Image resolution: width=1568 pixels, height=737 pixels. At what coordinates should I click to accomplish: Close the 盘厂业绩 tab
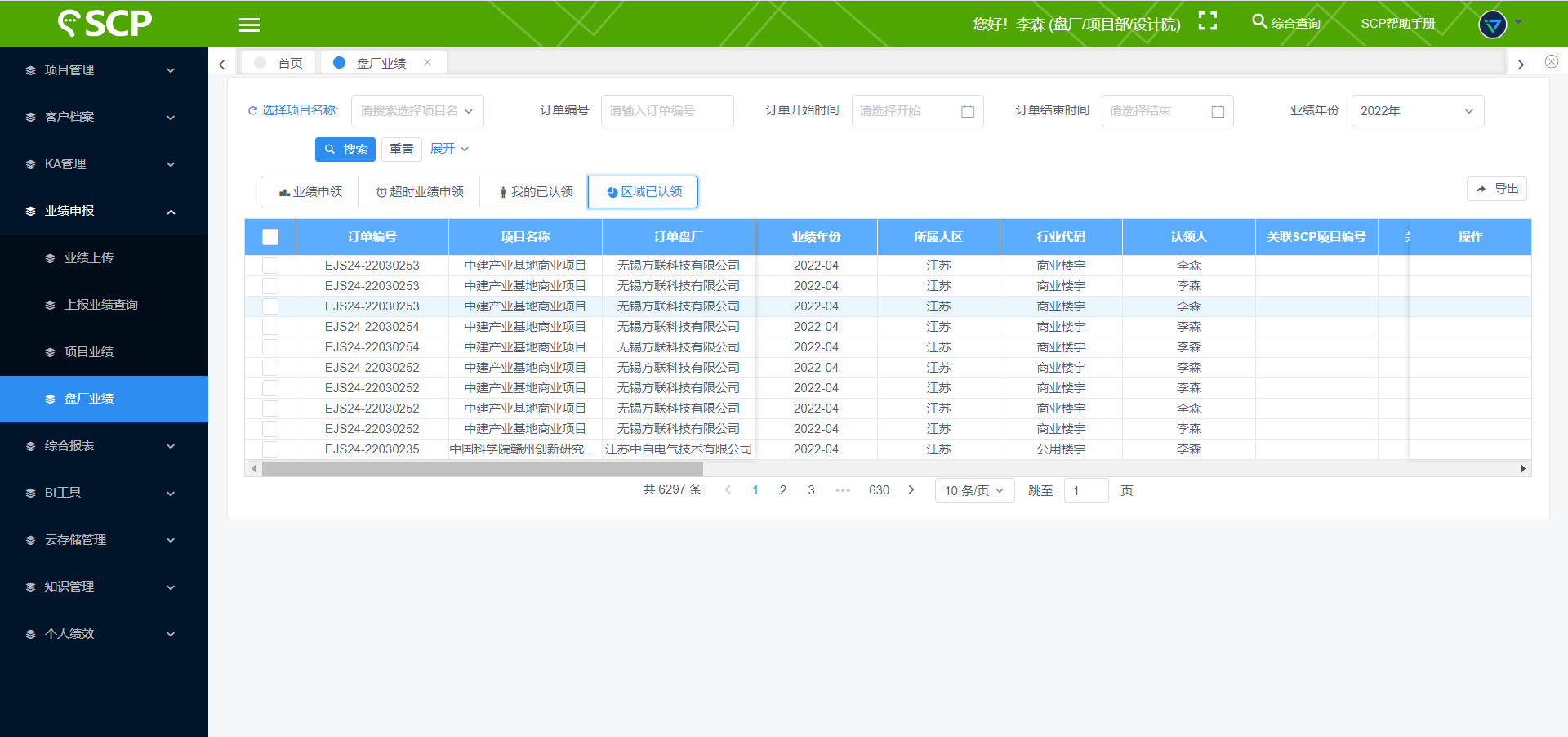coord(427,62)
